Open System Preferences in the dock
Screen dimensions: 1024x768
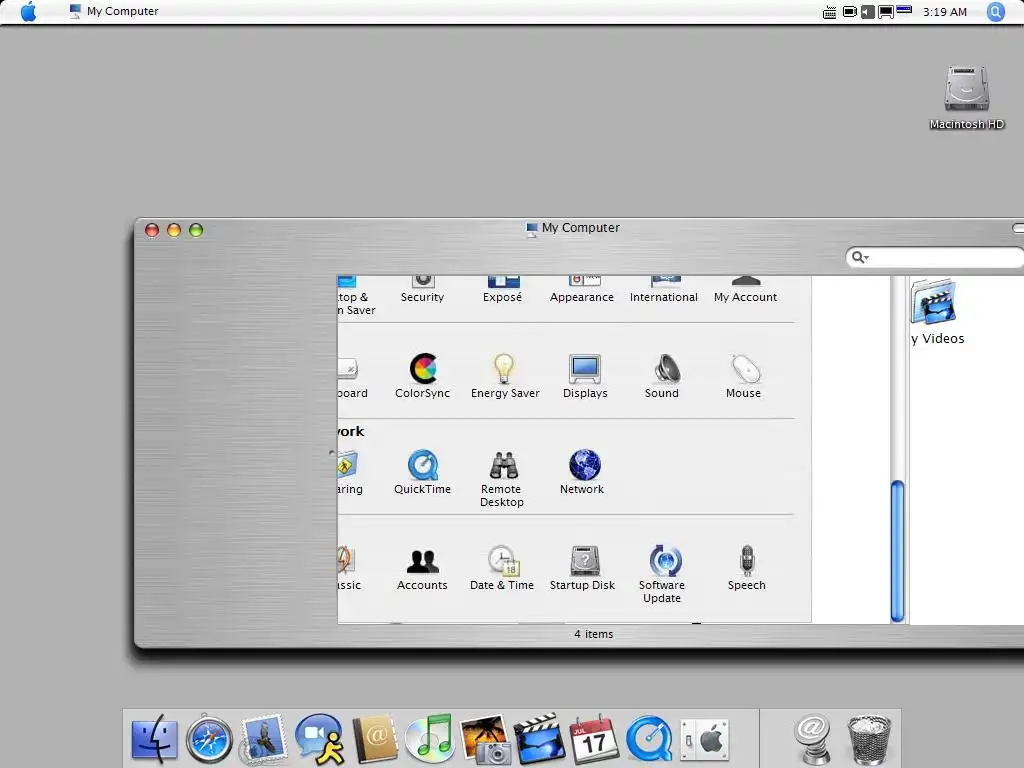pos(704,740)
